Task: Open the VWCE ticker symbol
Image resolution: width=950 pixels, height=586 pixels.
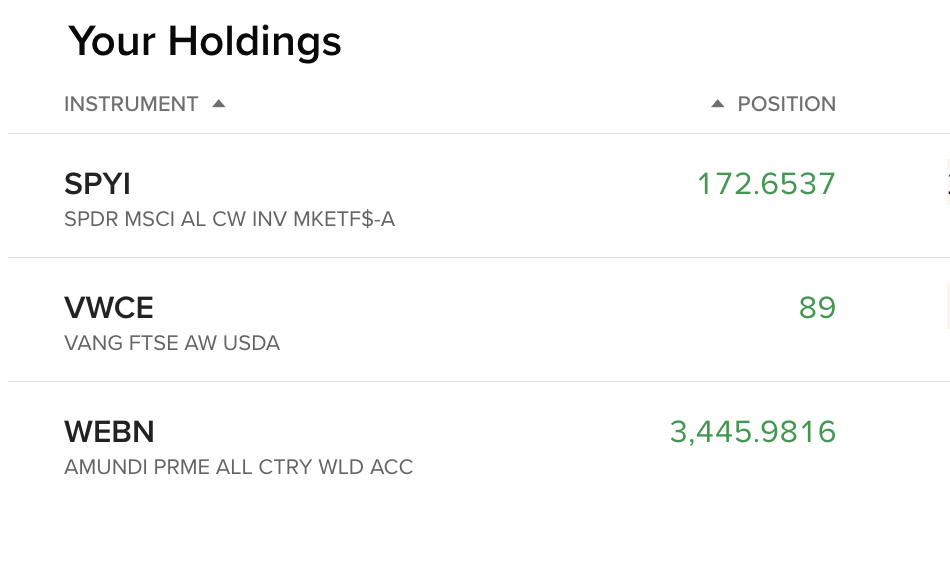Action: click(x=109, y=308)
